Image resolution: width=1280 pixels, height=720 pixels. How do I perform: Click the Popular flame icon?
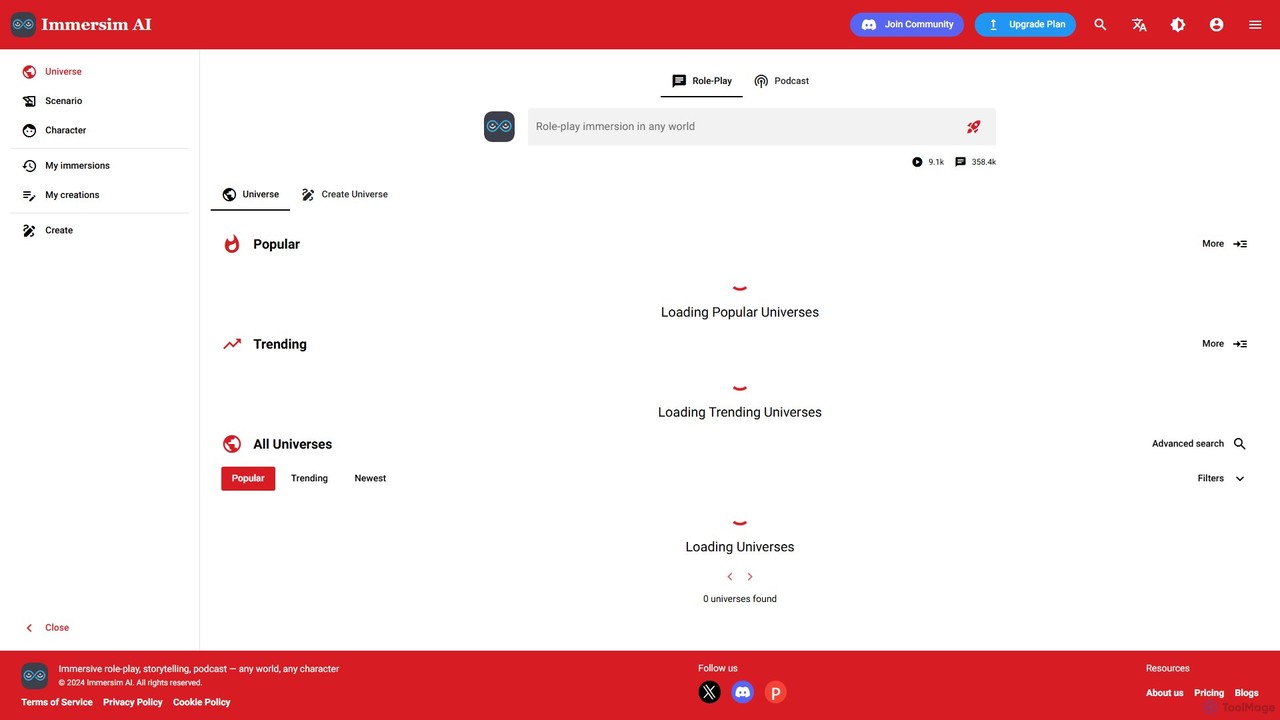[x=232, y=244]
